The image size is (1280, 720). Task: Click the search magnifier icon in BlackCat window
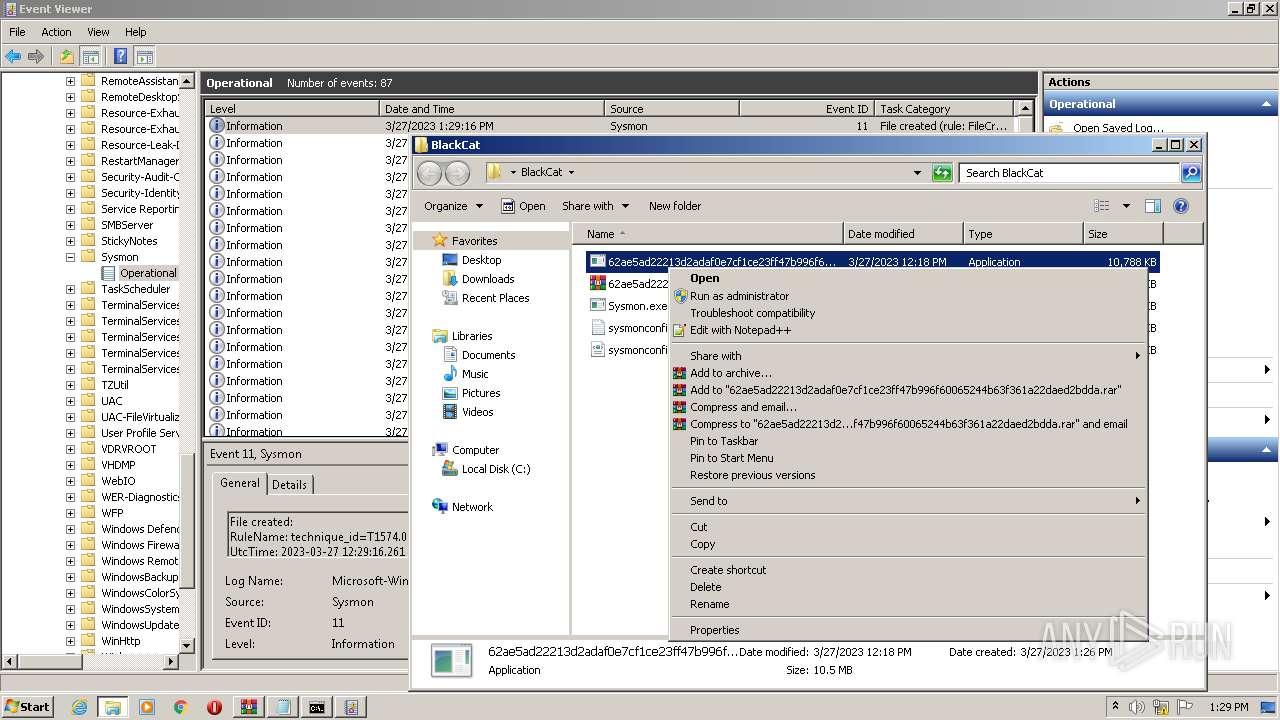(x=1190, y=173)
